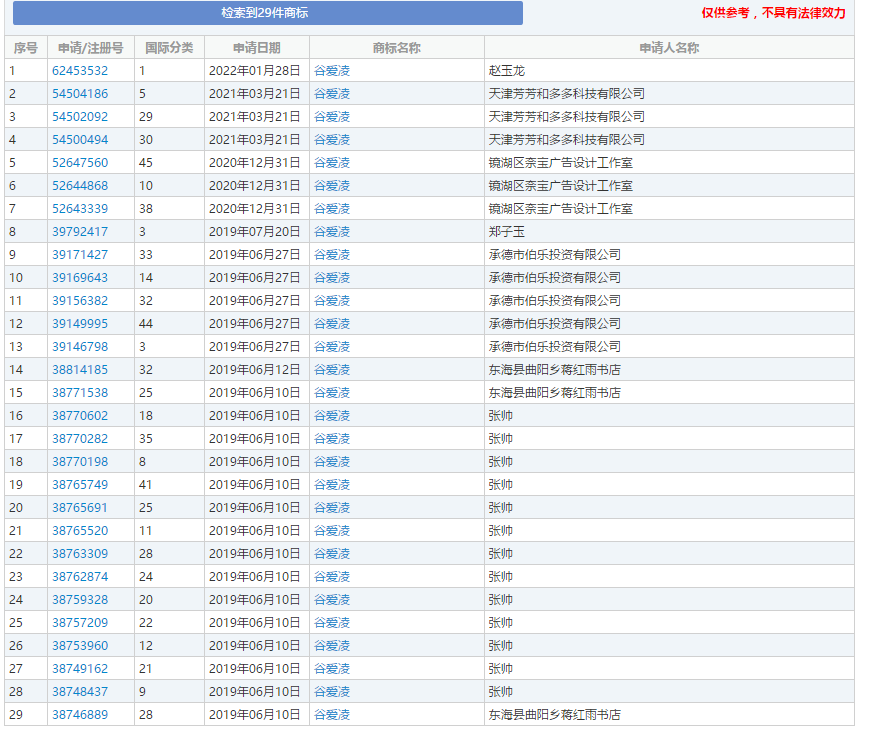Open registration number 54504186

coord(80,94)
